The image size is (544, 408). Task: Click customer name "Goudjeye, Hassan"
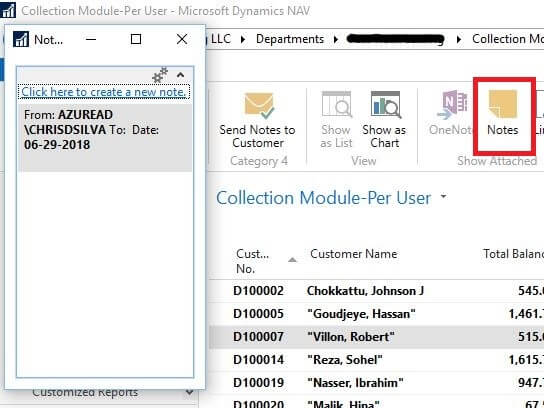(x=361, y=314)
